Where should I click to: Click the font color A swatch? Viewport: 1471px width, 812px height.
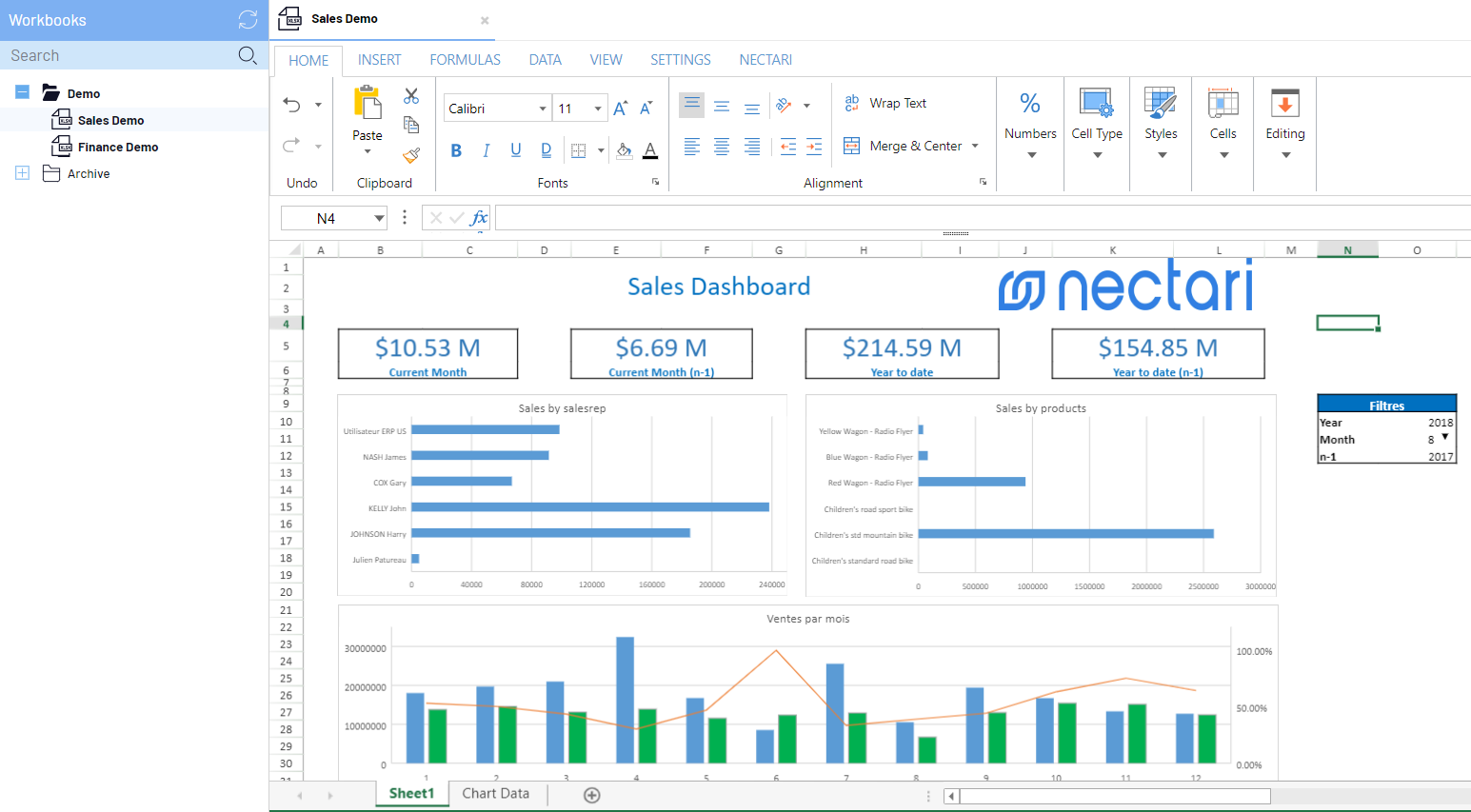click(x=650, y=150)
